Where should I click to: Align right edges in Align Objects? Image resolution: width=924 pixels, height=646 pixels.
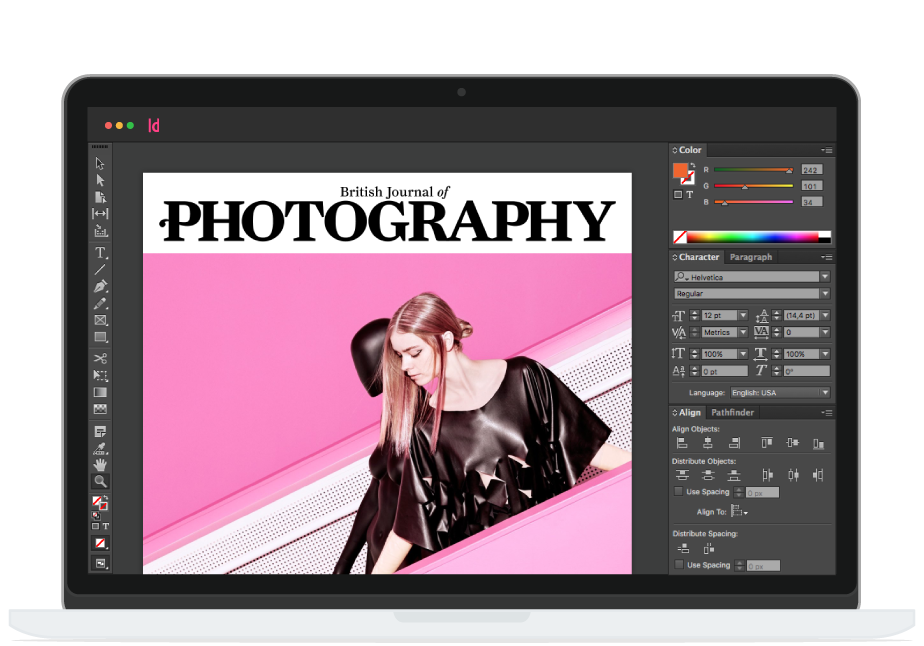734,443
